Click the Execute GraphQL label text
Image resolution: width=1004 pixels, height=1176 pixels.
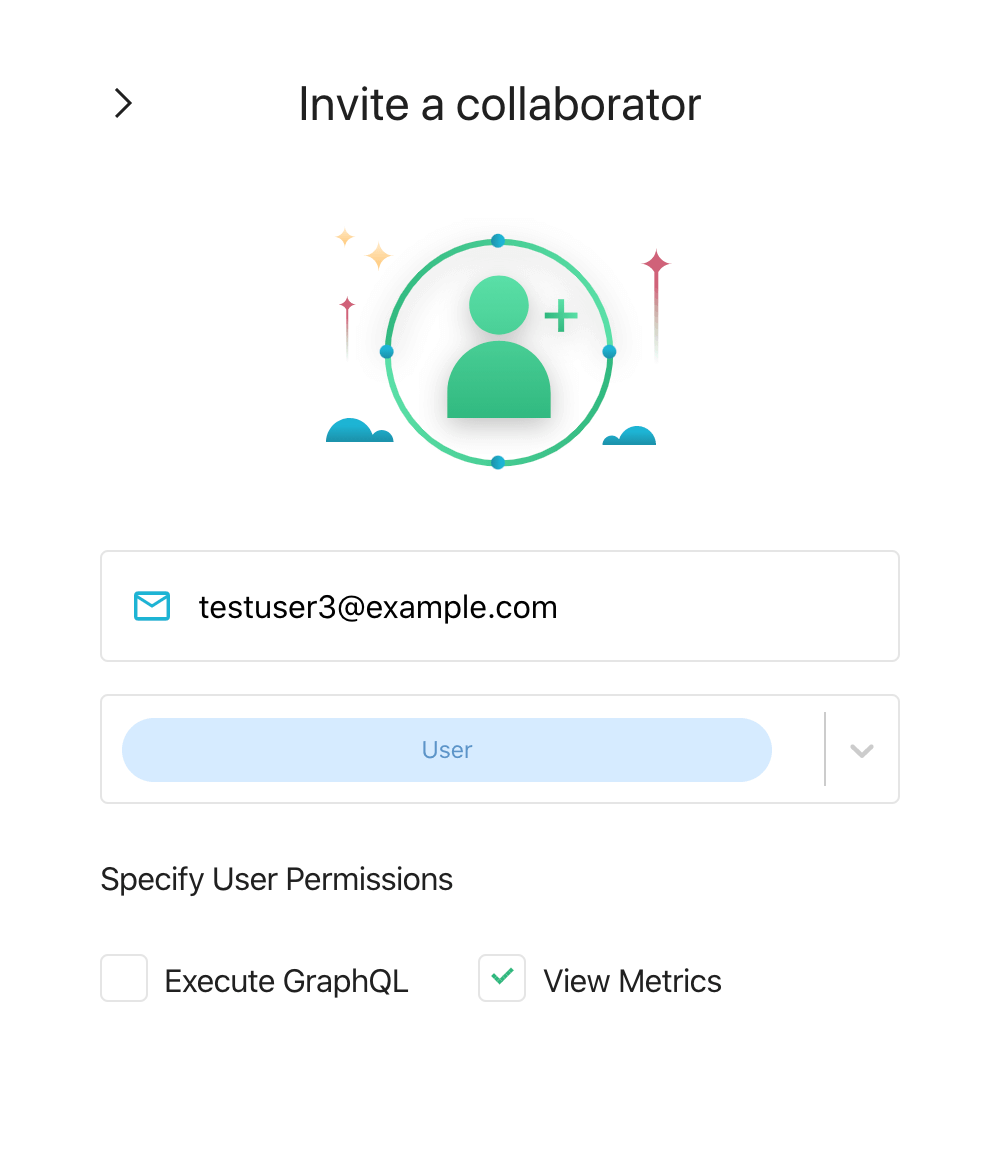pos(286,981)
